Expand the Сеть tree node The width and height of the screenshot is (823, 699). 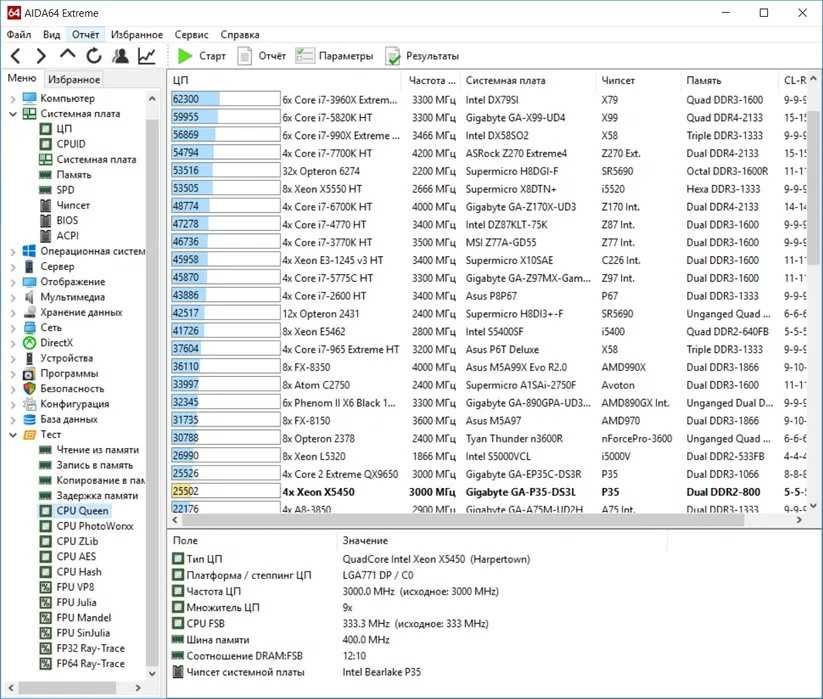point(13,327)
